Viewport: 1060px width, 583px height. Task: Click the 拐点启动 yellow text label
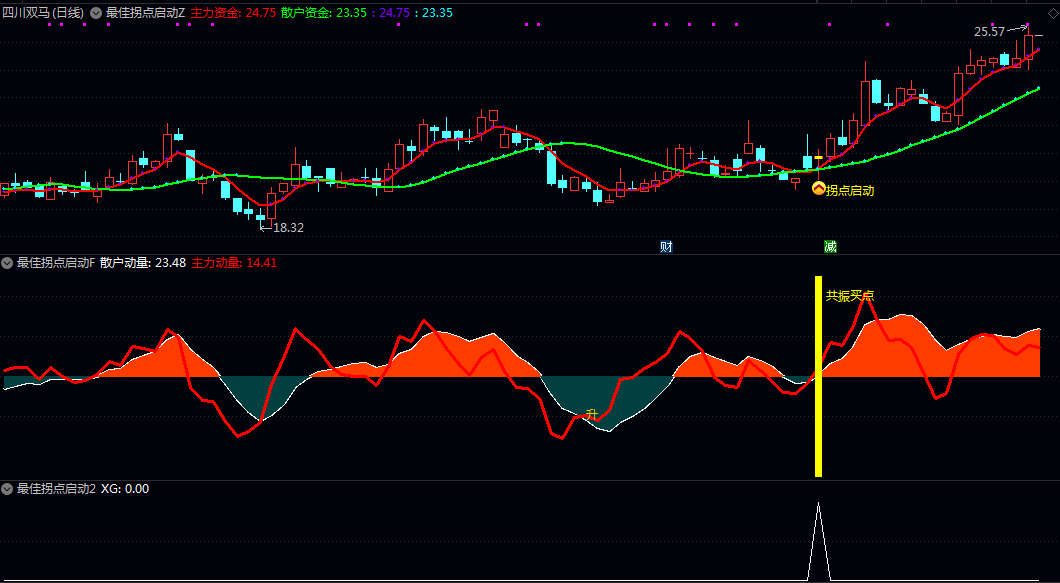click(850, 191)
